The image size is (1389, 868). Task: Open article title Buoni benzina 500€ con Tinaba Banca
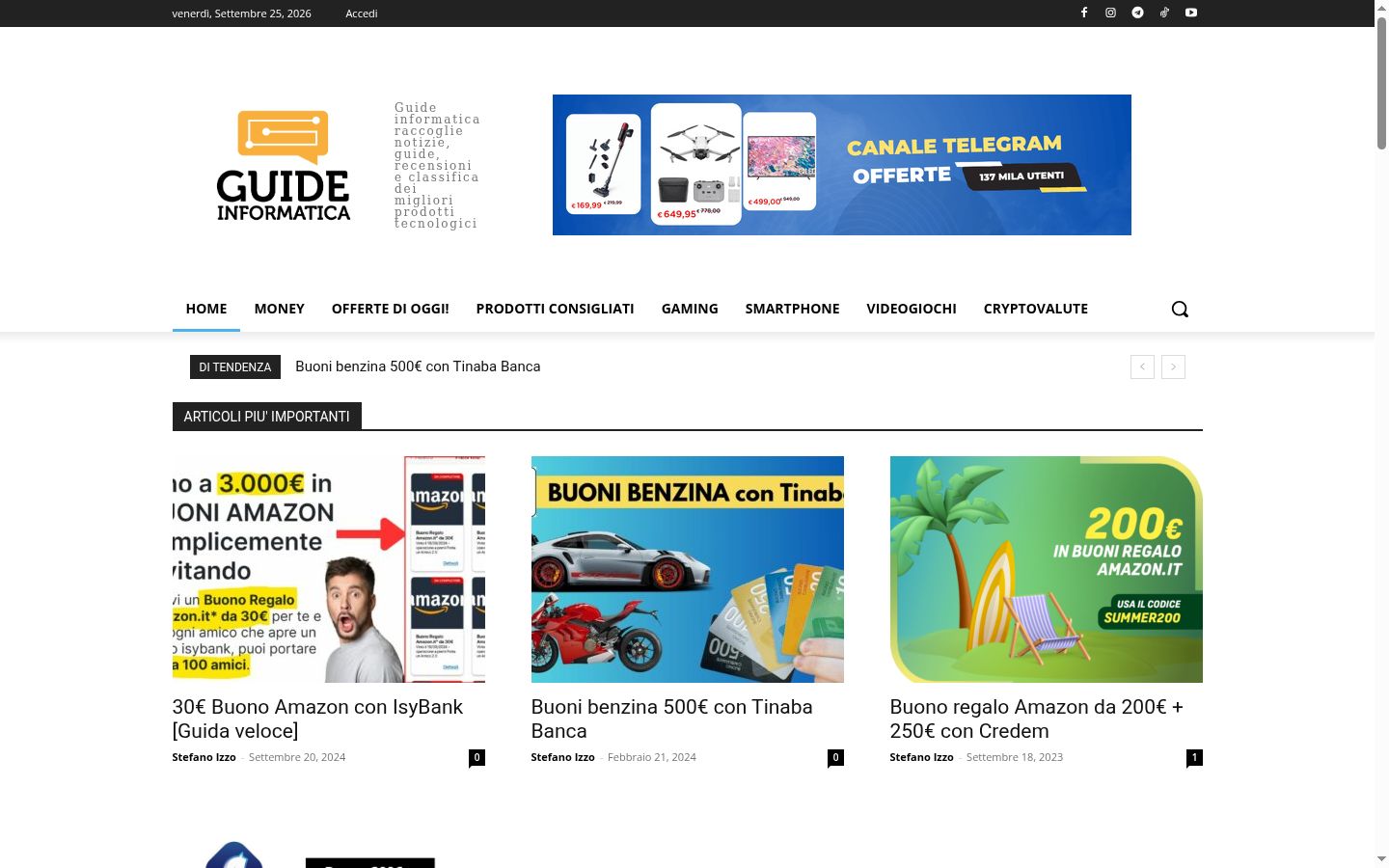click(x=671, y=719)
